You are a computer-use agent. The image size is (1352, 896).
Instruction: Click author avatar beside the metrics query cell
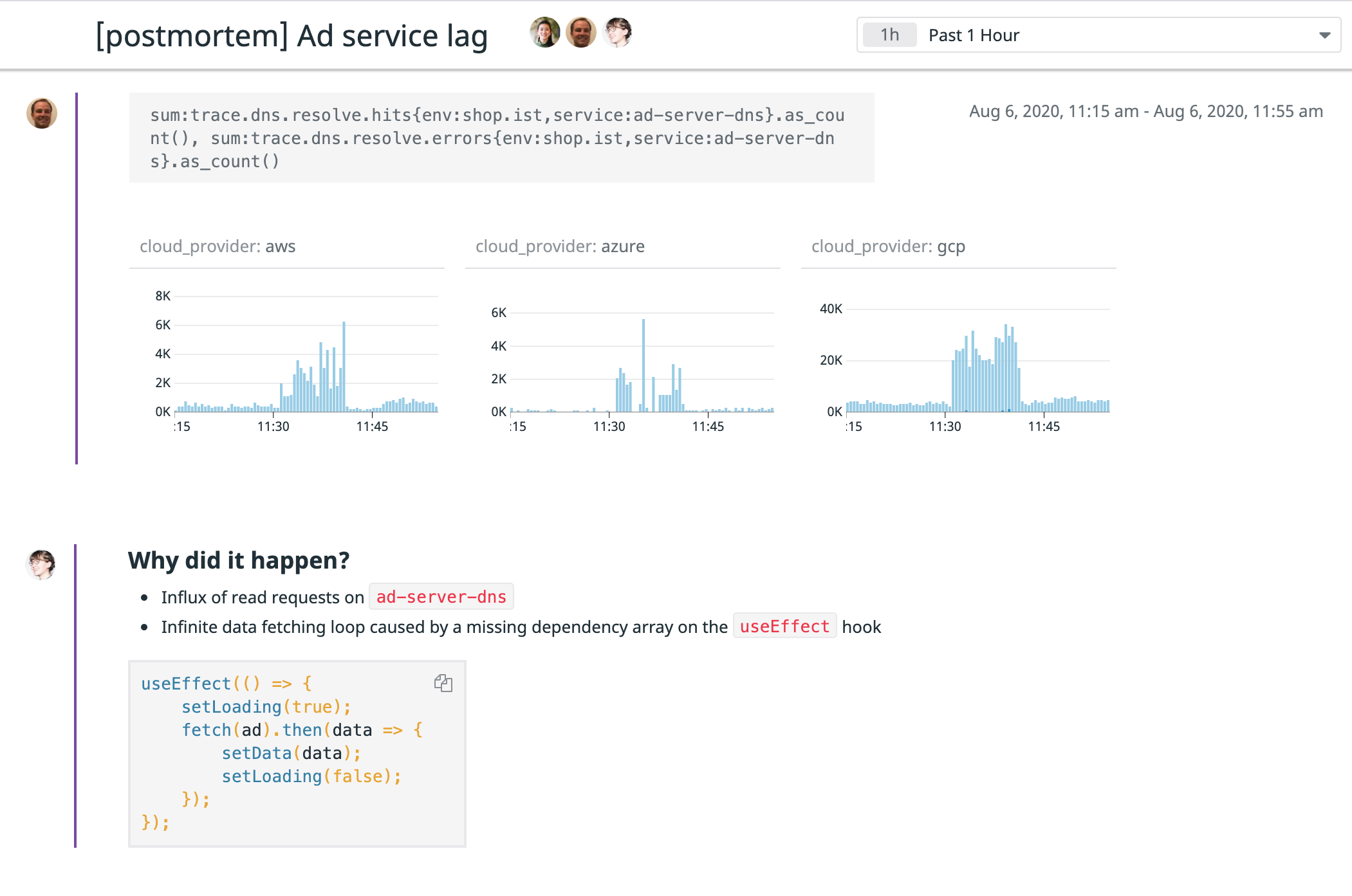coord(42,114)
